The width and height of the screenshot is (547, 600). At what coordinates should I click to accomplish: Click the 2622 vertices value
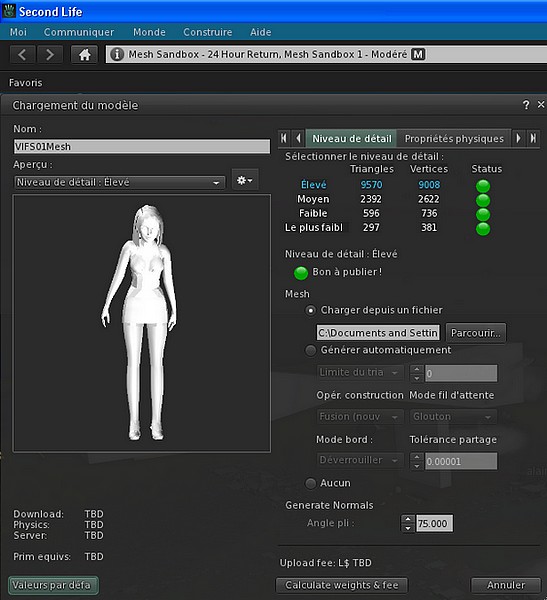[x=429, y=199]
